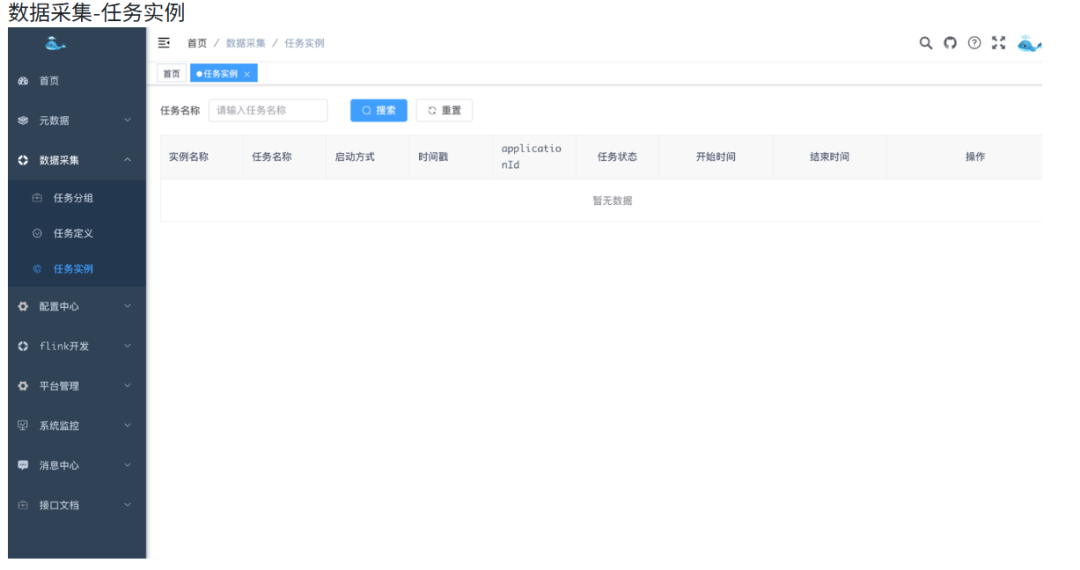Click the 数据采集 sidebar icon
This screenshot has height=570, width=1080.
point(23,160)
